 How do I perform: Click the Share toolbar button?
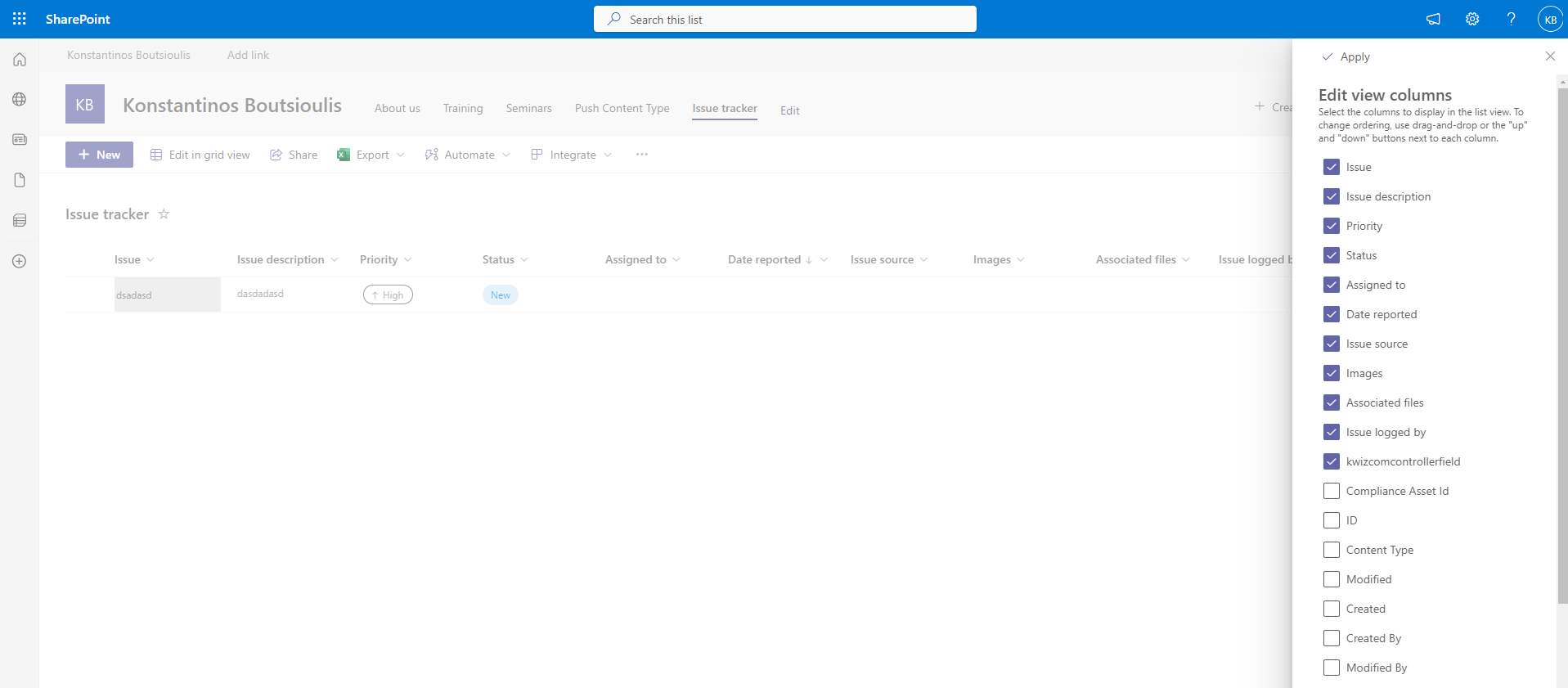[x=294, y=155]
